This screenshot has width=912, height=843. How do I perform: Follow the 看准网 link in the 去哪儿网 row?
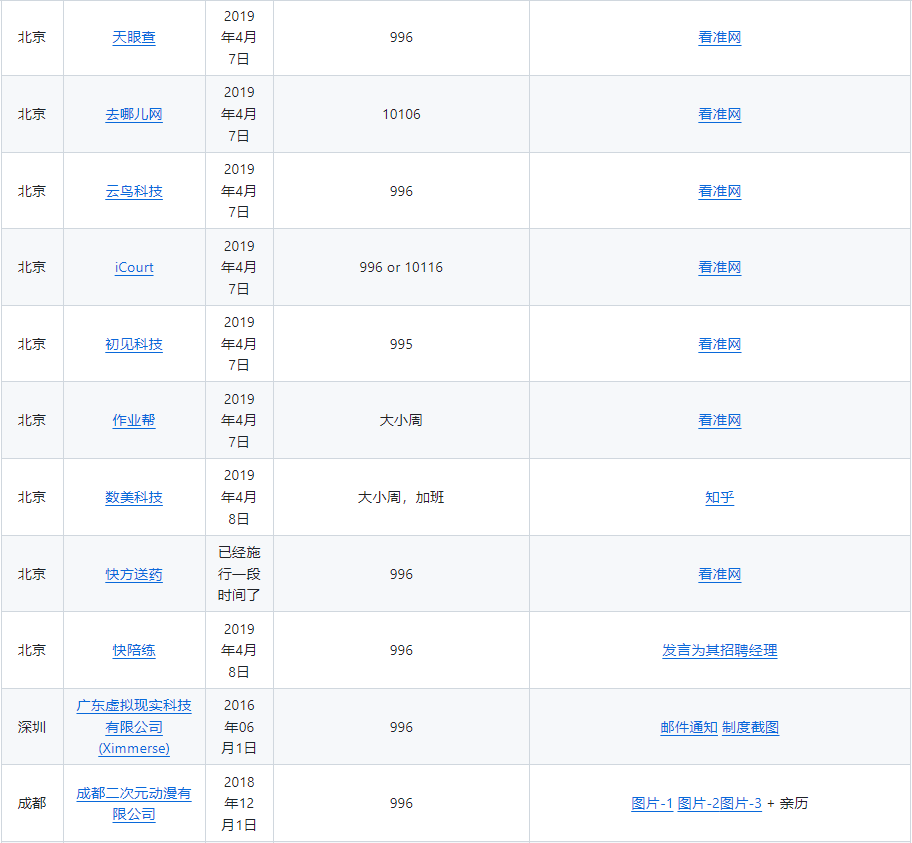point(719,114)
